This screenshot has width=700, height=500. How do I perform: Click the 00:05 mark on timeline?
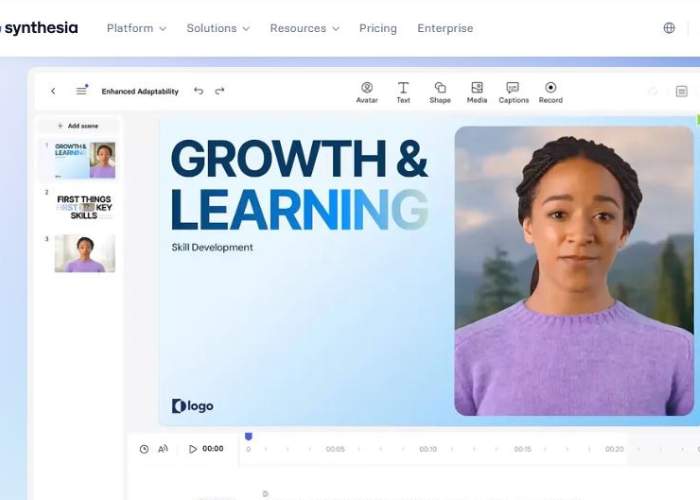(x=335, y=449)
